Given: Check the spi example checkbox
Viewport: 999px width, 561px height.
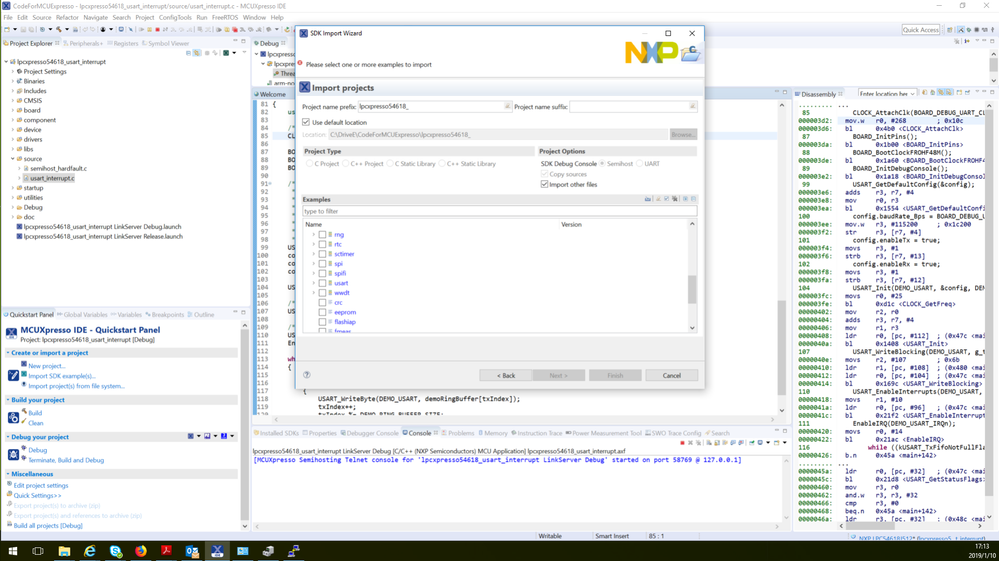Looking at the screenshot, I should pyautogui.click(x=322, y=264).
